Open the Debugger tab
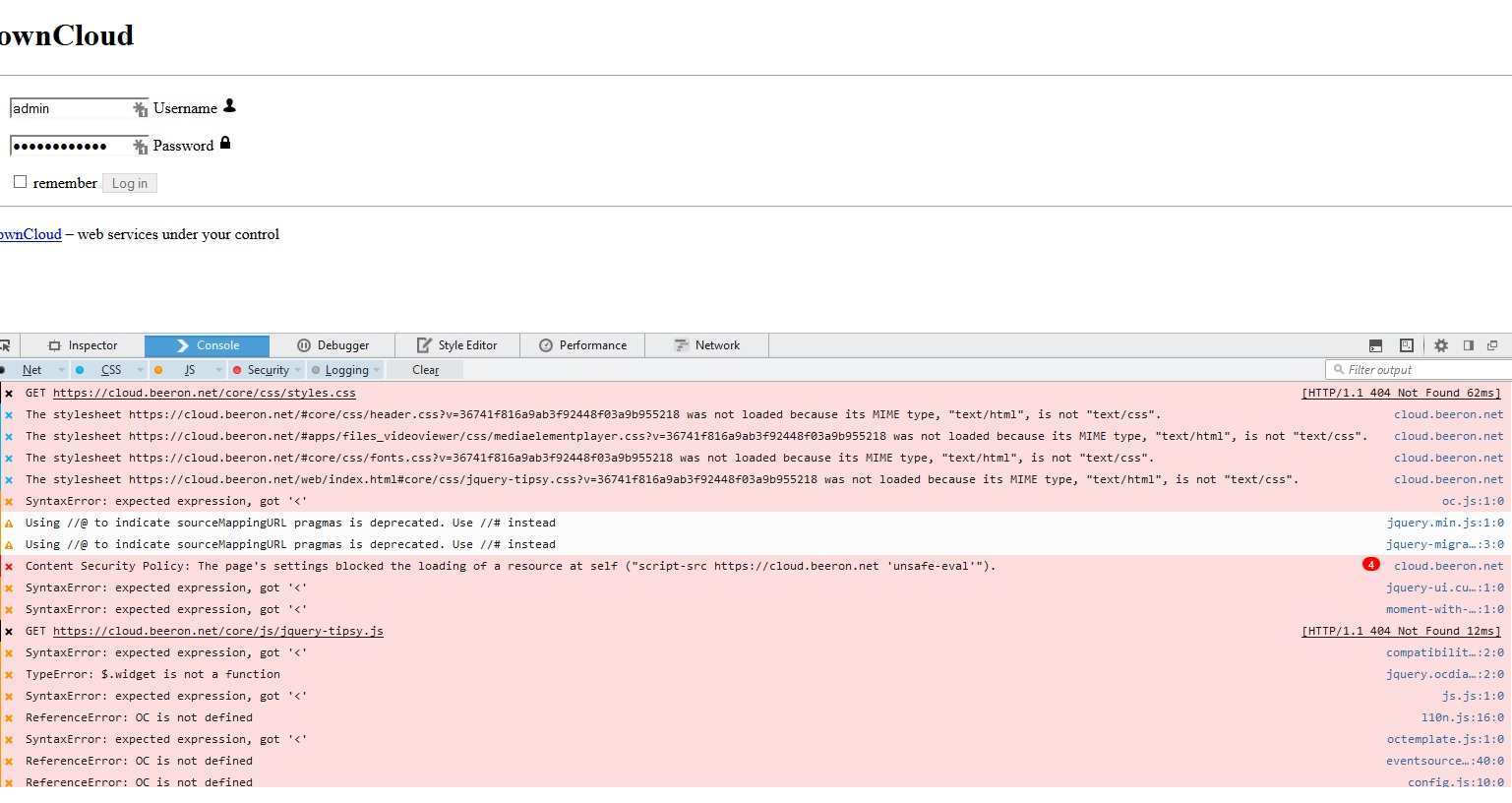The width and height of the screenshot is (1512, 803). point(333,345)
